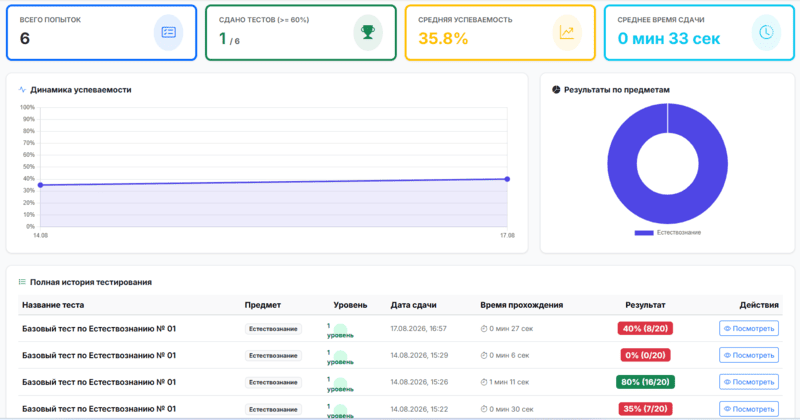
Task: Open Посмотреть for the 80% (16/20) attempt
Action: tap(749, 382)
